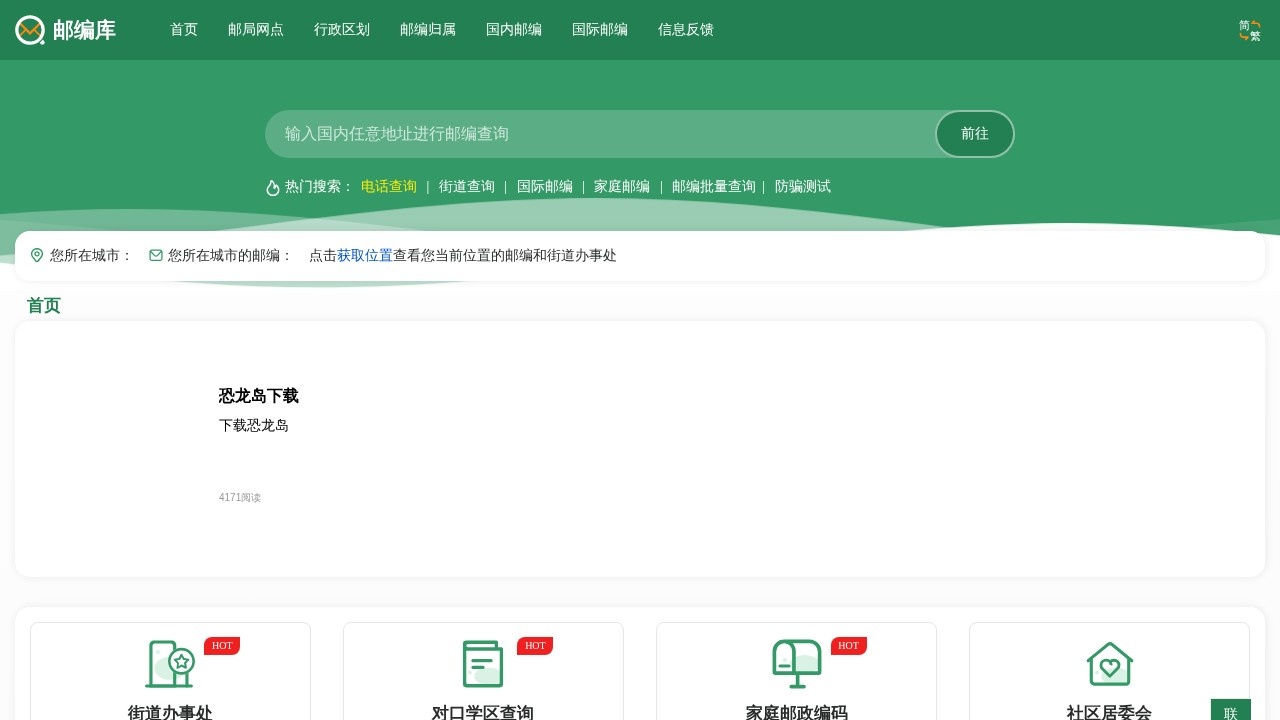Switch to the 首页 tab

click(x=184, y=30)
